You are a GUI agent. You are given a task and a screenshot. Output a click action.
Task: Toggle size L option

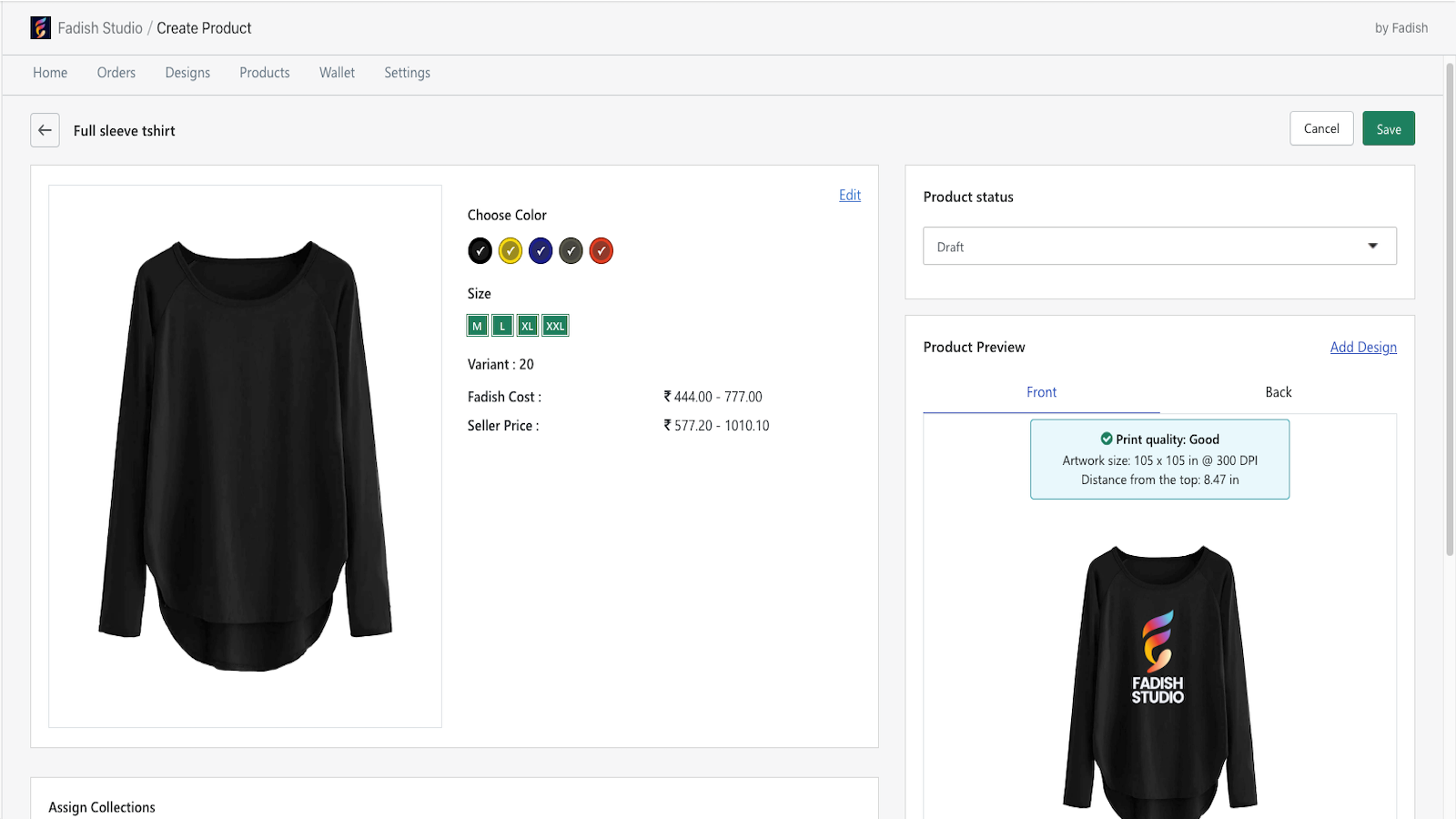502,326
